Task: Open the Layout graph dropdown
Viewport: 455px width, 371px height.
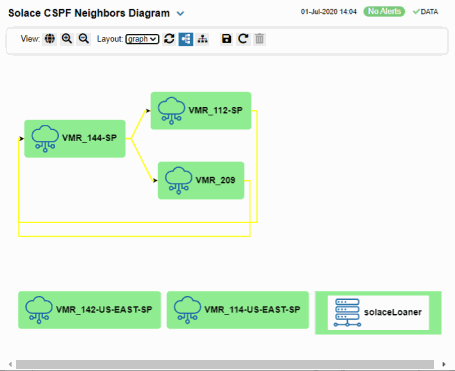Action: 142,39
